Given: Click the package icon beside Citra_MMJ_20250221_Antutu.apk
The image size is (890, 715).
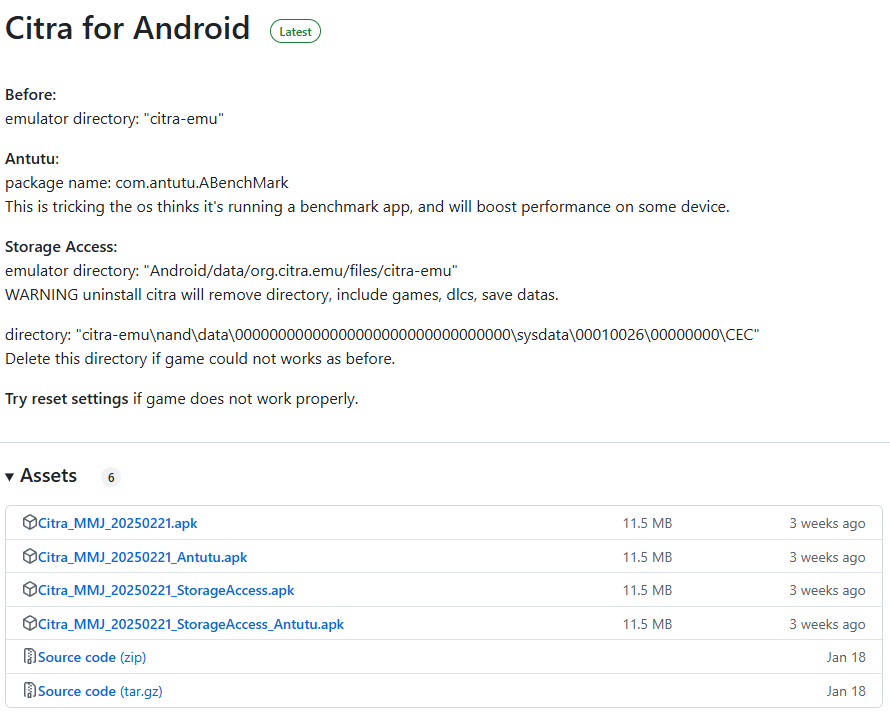Looking at the screenshot, I should (x=30, y=557).
